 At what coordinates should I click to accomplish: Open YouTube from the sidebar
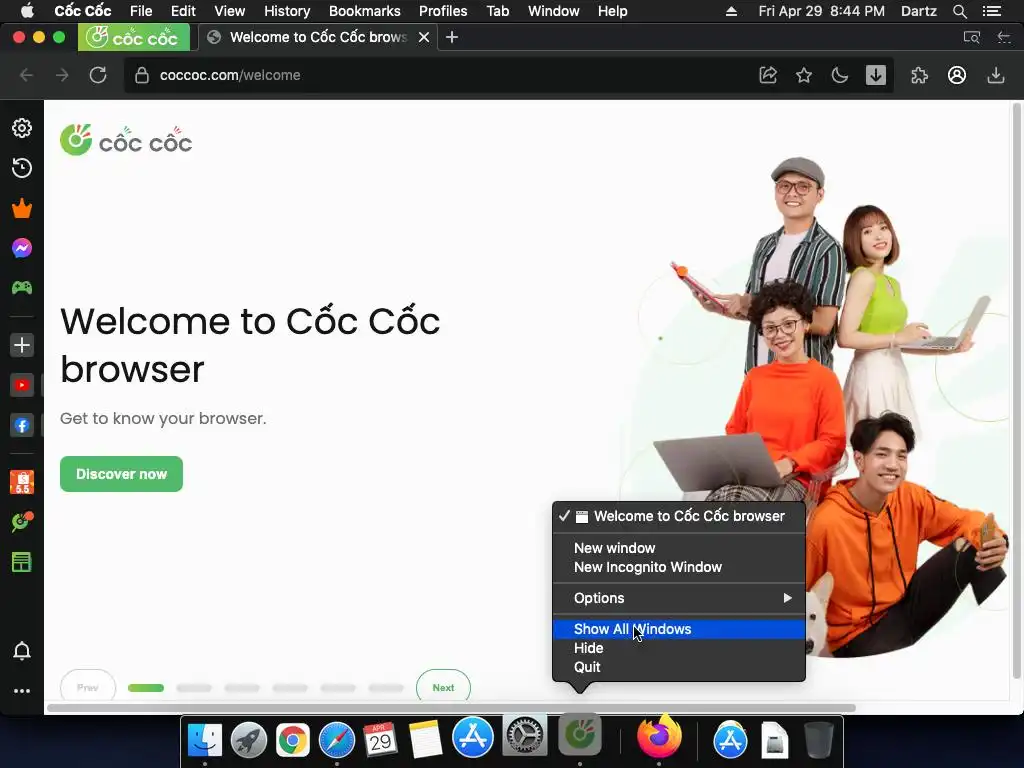pos(22,385)
